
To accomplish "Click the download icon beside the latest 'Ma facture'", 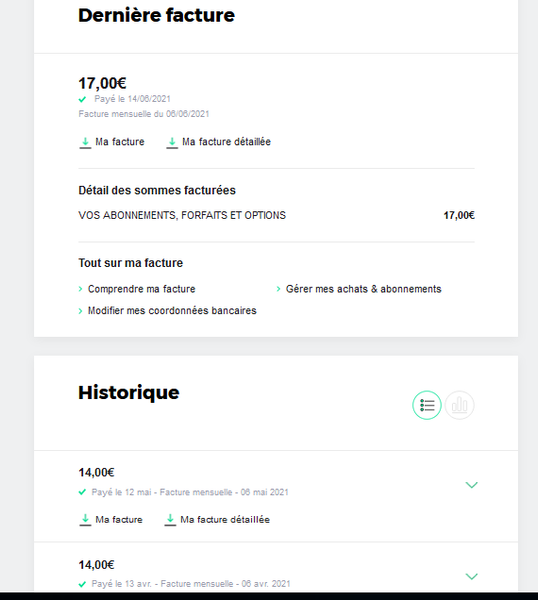I will 85,143.
